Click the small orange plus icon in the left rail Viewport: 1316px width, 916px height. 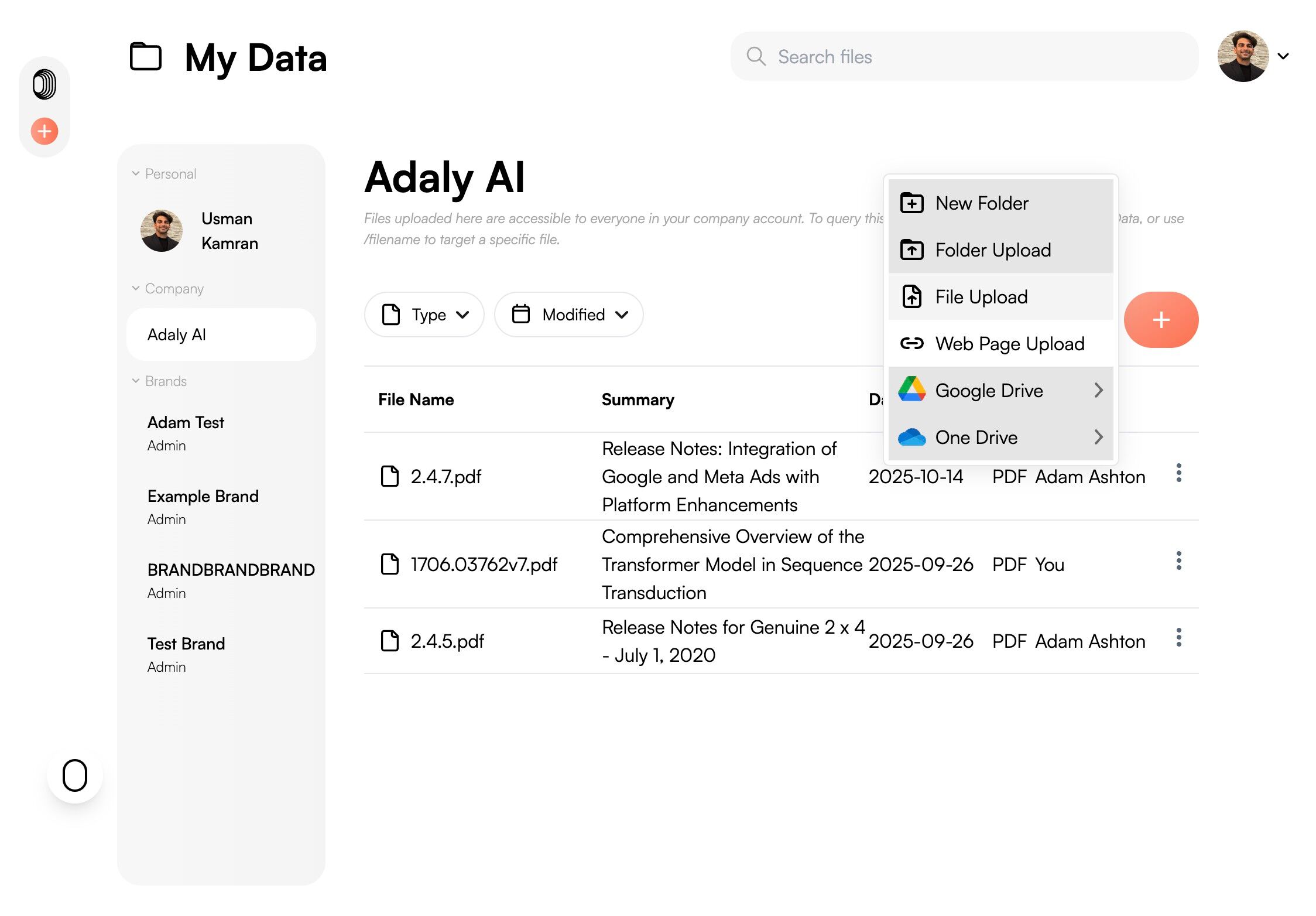click(44, 131)
